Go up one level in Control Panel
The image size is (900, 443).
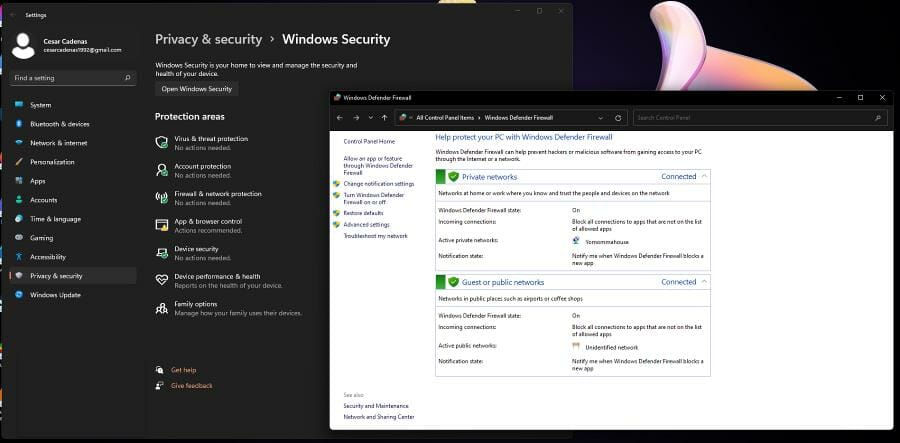click(385, 118)
